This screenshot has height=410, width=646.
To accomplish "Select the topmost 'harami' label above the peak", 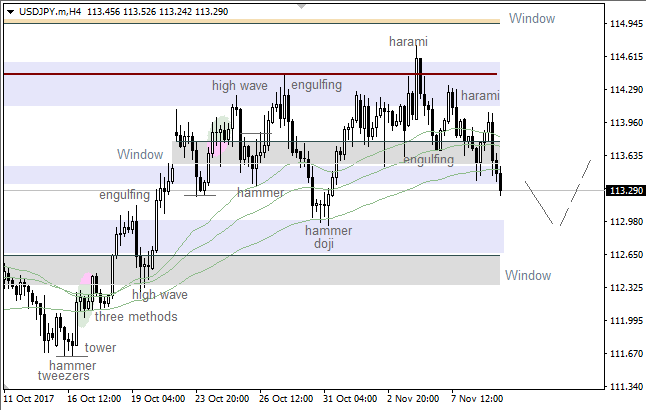I will [x=408, y=42].
